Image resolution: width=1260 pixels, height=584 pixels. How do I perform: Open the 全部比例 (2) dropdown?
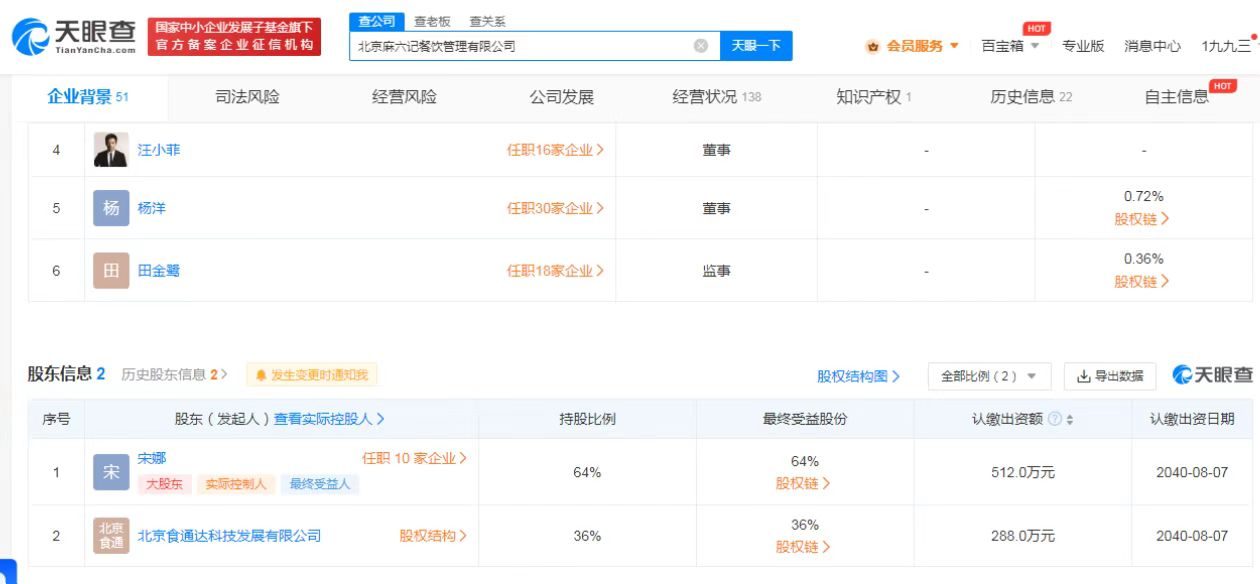(x=989, y=374)
